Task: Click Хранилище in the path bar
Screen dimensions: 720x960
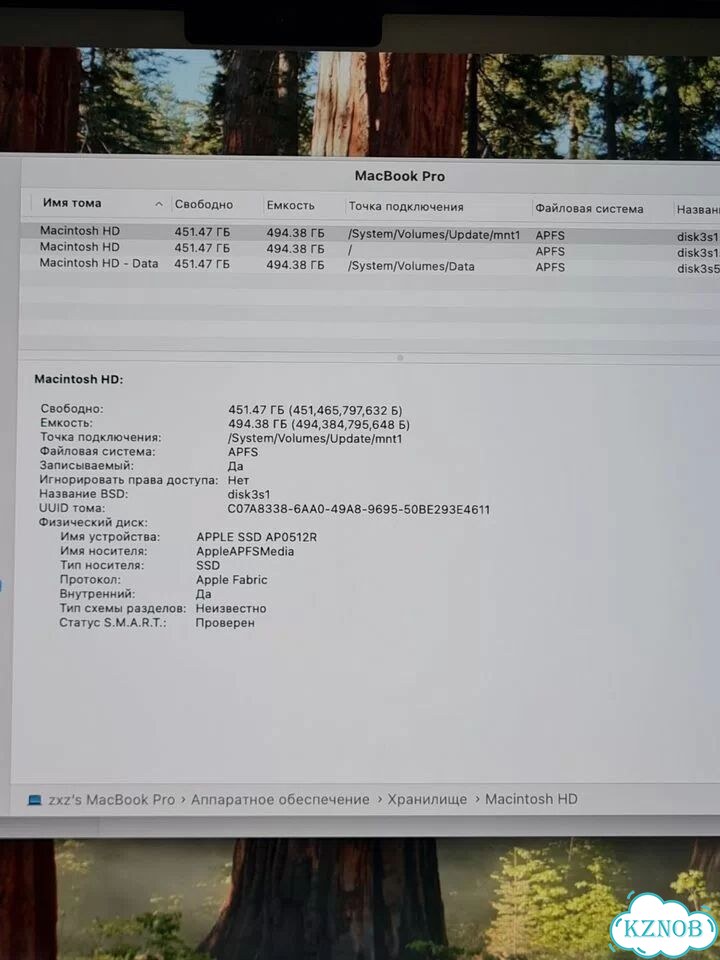Action: point(427,800)
